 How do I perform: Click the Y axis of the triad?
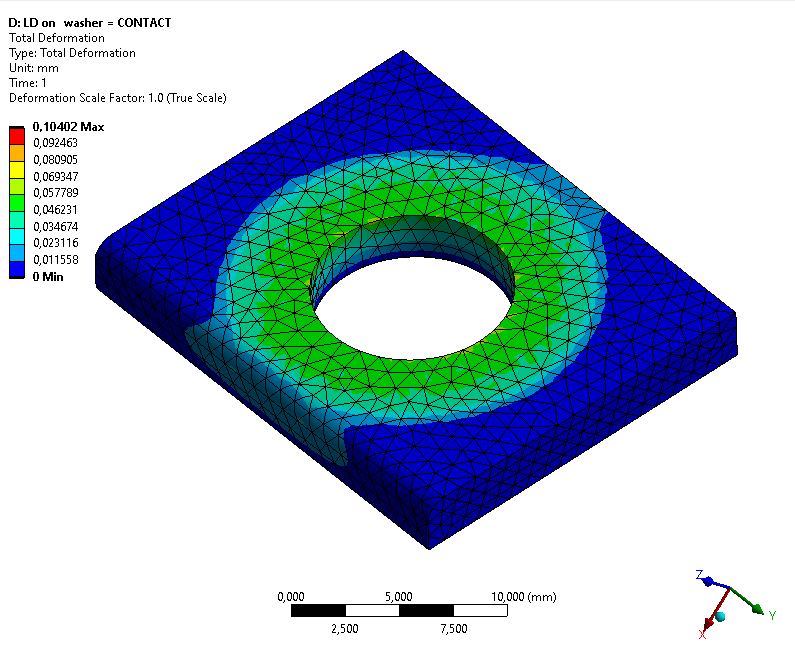click(750, 602)
